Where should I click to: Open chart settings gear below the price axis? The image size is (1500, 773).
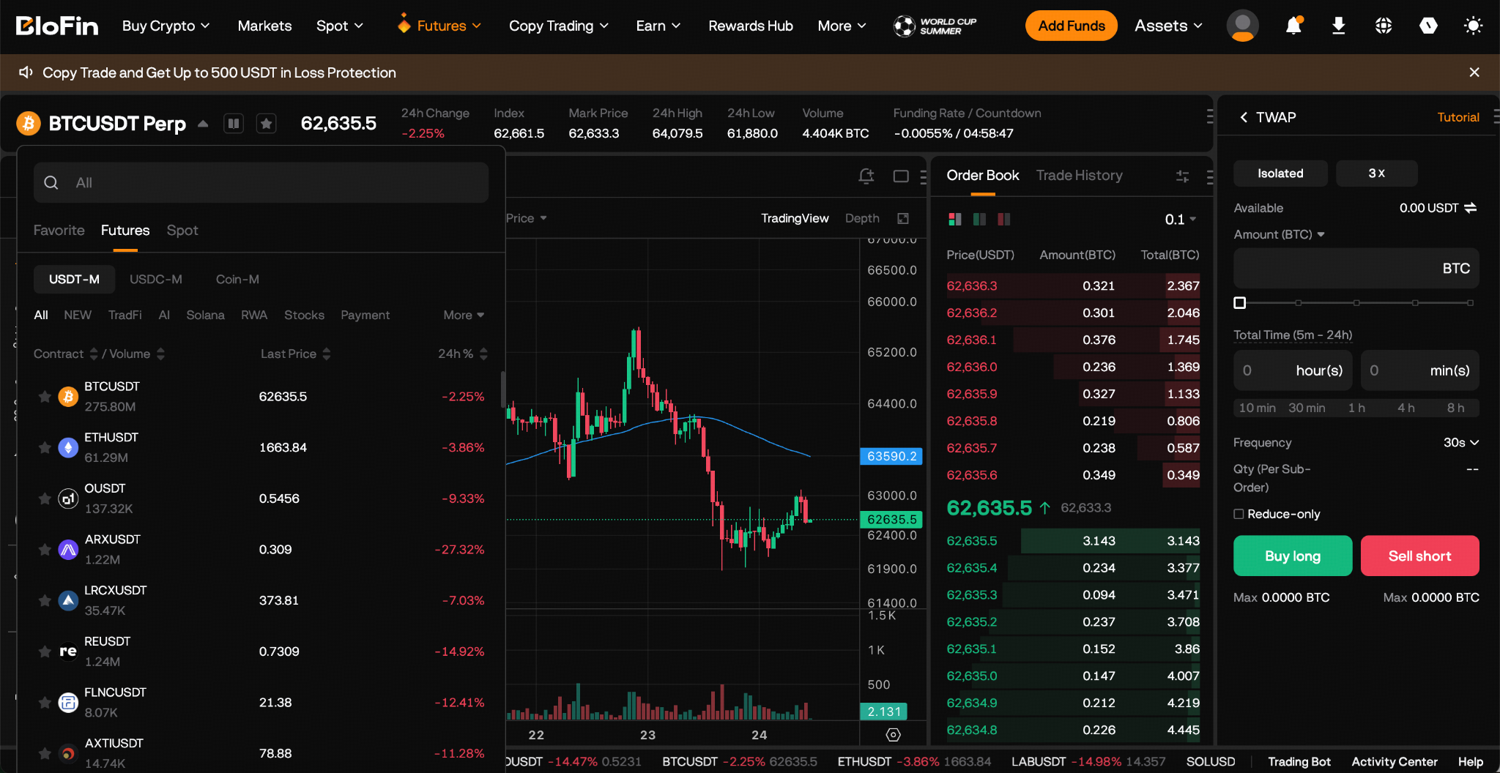[893, 735]
